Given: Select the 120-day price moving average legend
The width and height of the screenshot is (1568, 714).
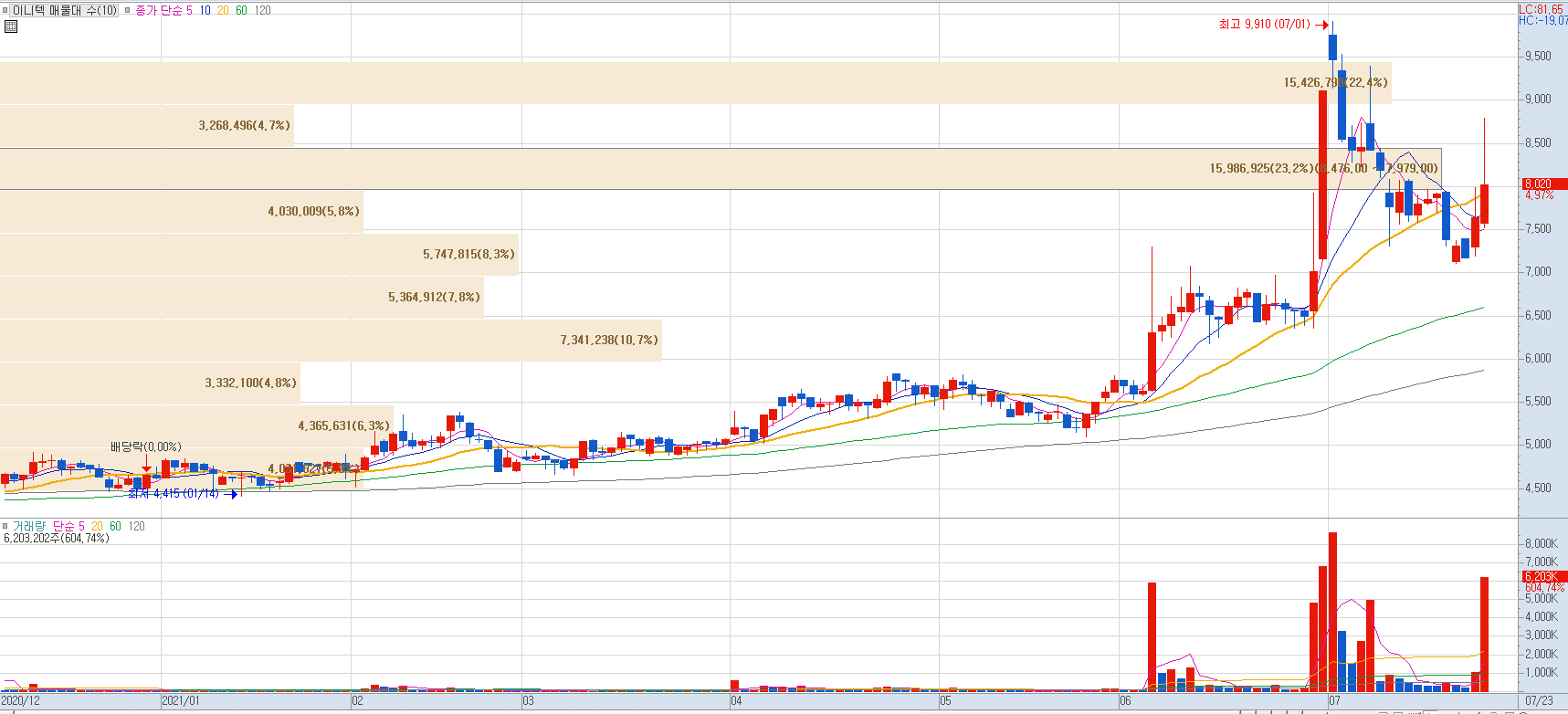Looking at the screenshot, I should [x=262, y=10].
